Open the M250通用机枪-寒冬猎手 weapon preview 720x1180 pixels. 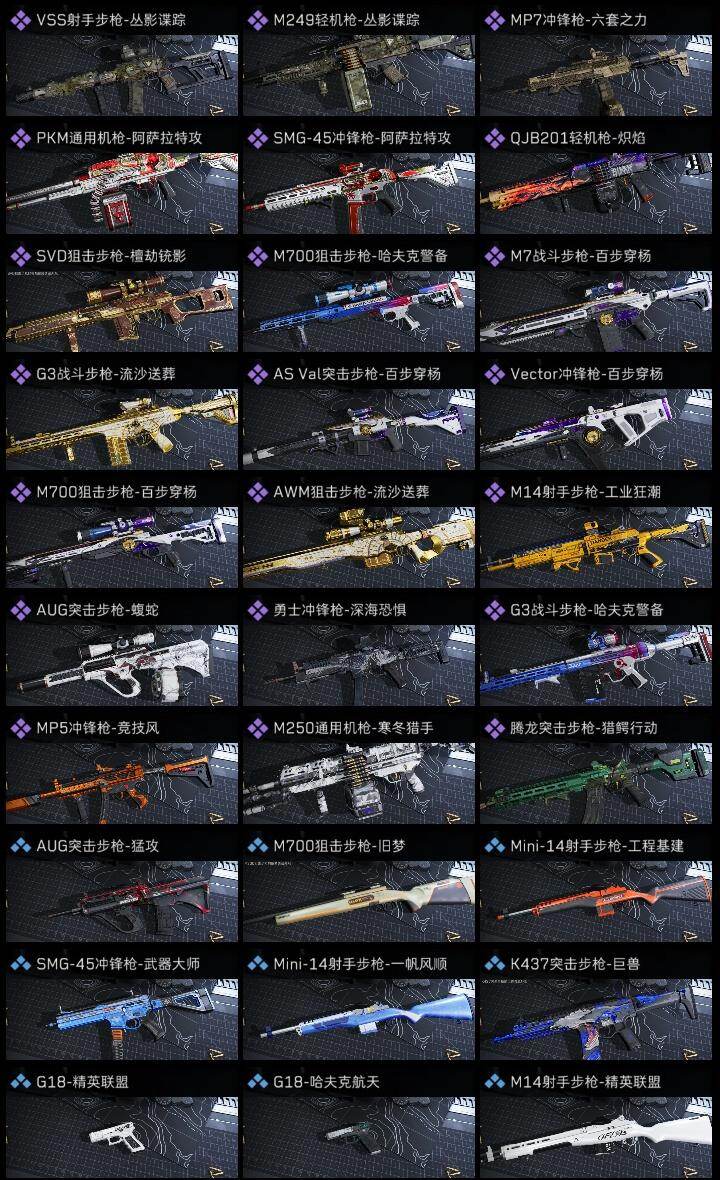[x=359, y=783]
